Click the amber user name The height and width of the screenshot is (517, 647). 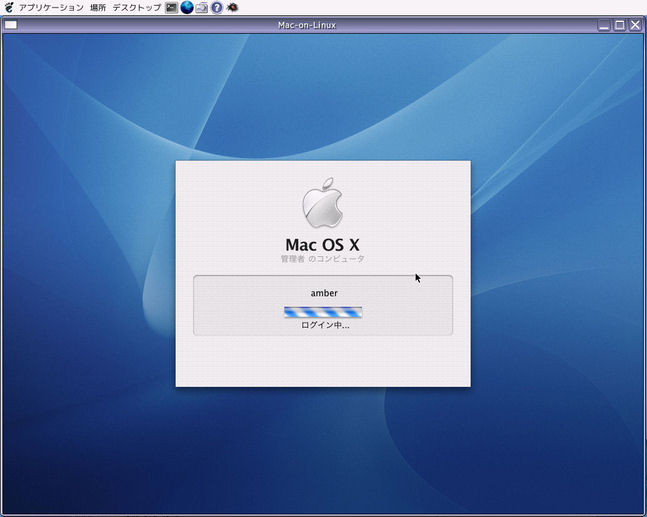(x=324, y=293)
